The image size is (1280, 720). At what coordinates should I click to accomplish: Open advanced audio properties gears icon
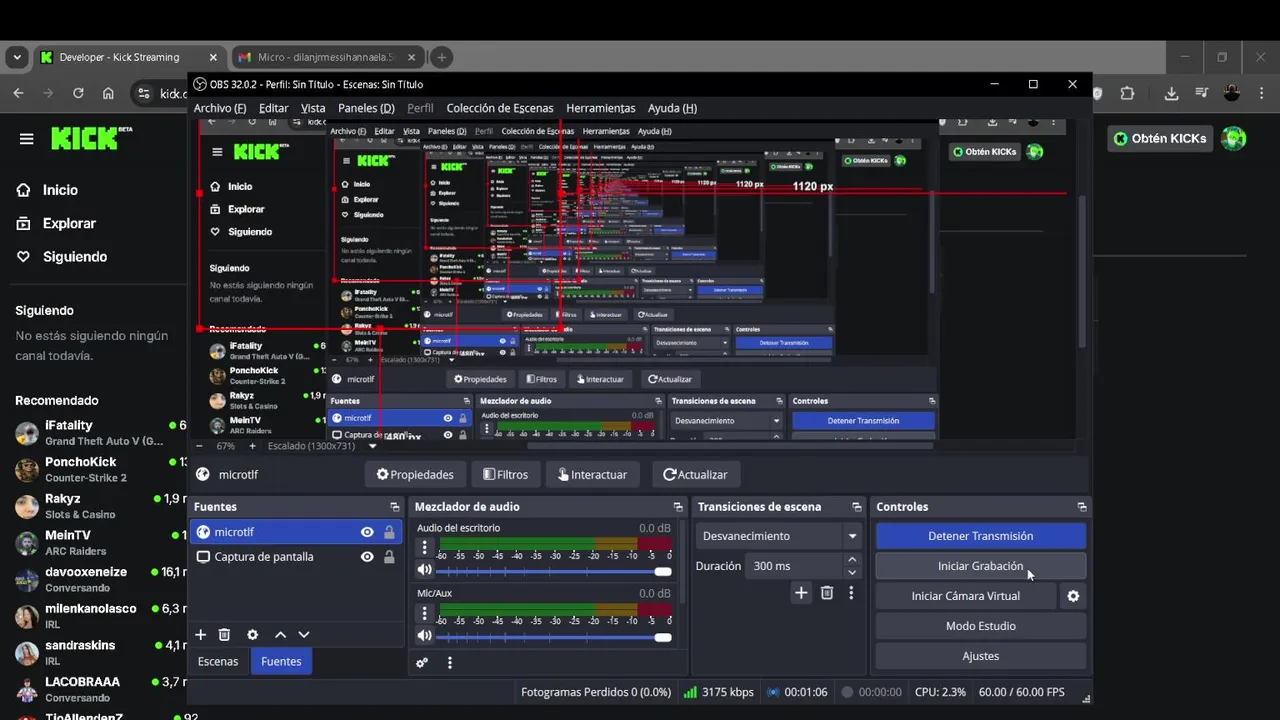click(x=422, y=662)
